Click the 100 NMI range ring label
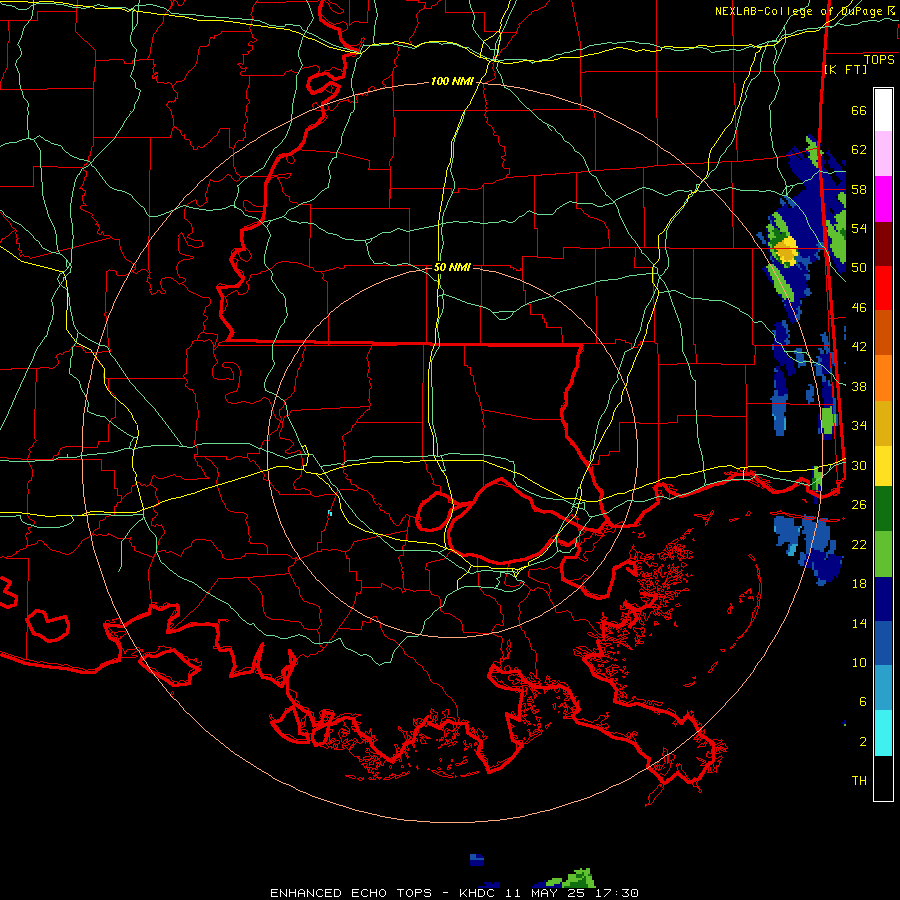 [452, 82]
